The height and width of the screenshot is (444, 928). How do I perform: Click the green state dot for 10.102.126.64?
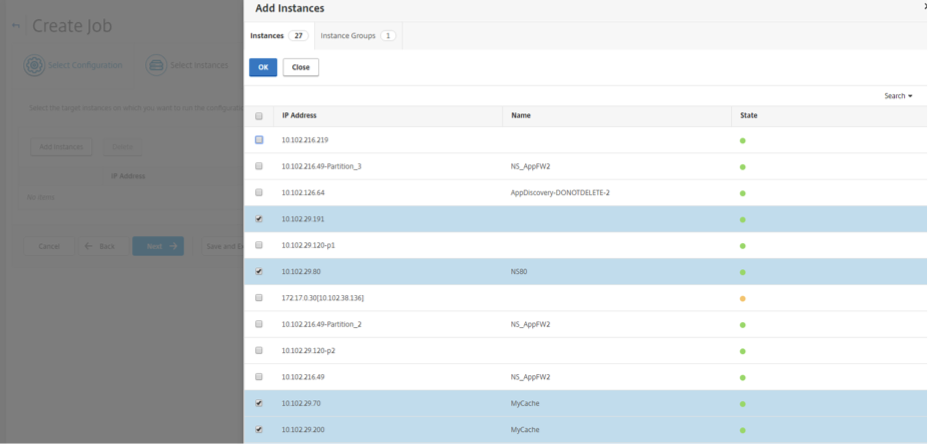pyautogui.click(x=743, y=194)
